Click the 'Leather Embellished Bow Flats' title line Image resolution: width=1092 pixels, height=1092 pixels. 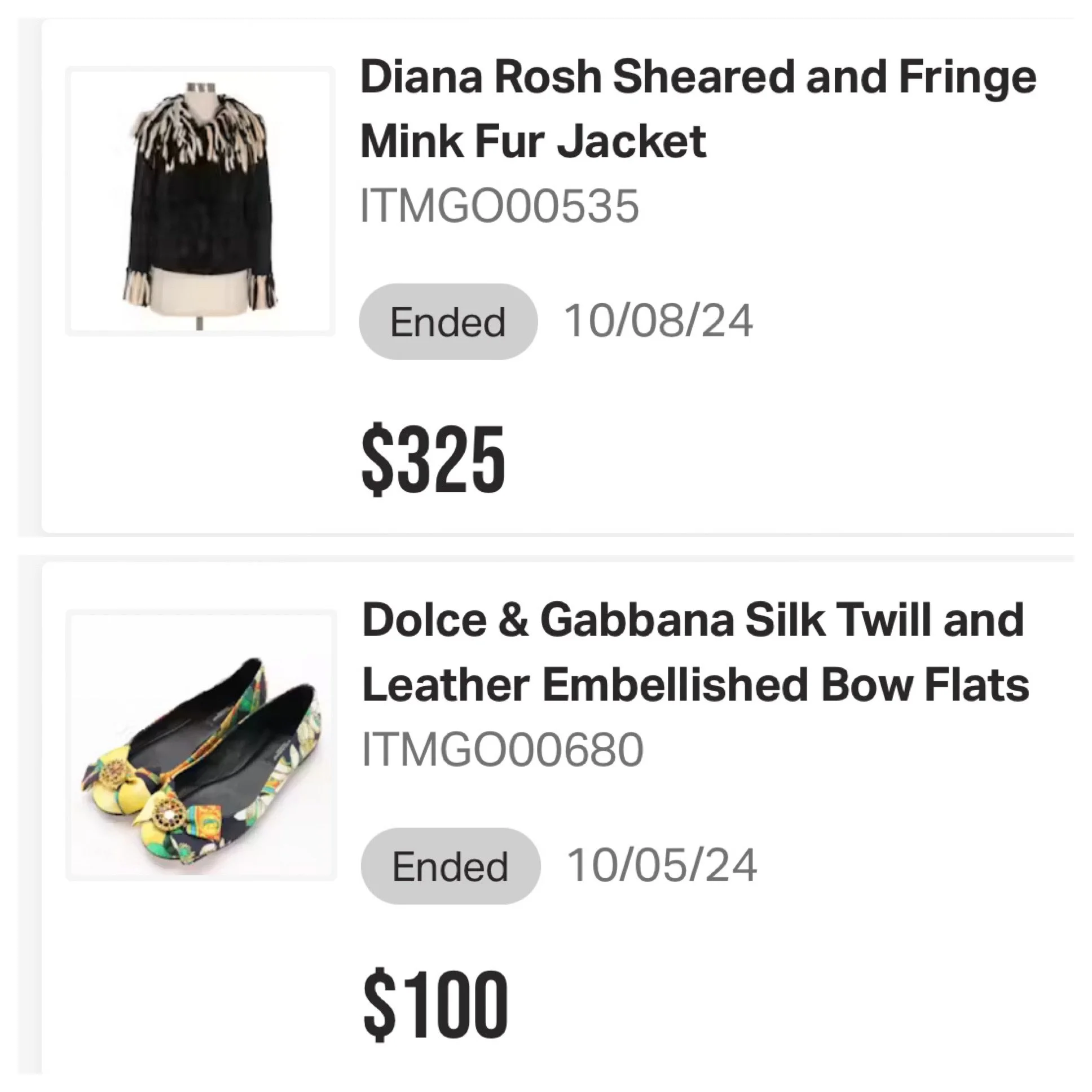[695, 685]
